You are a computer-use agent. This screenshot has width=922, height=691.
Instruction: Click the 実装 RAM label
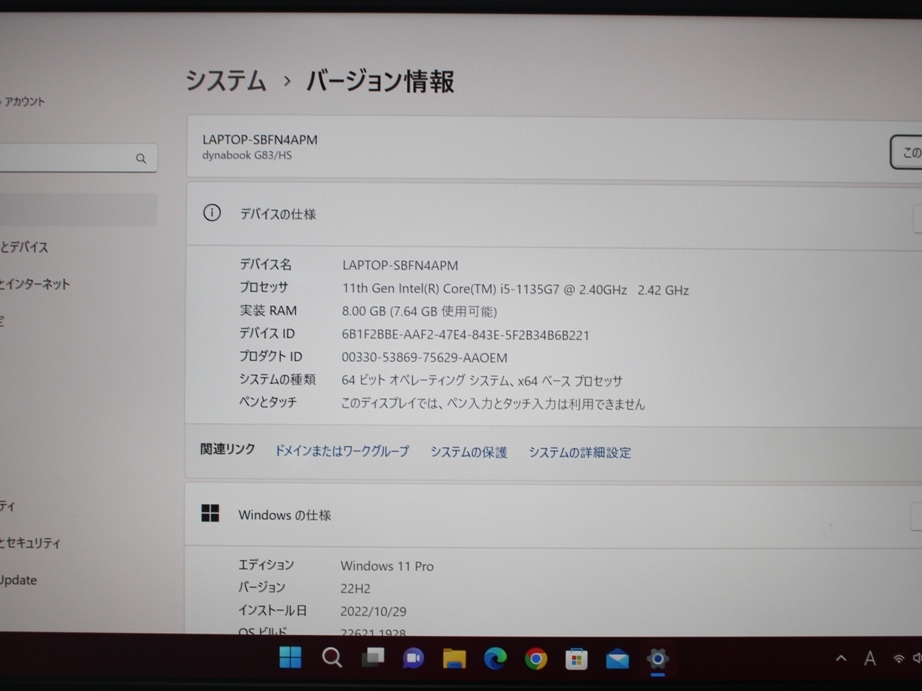point(268,311)
